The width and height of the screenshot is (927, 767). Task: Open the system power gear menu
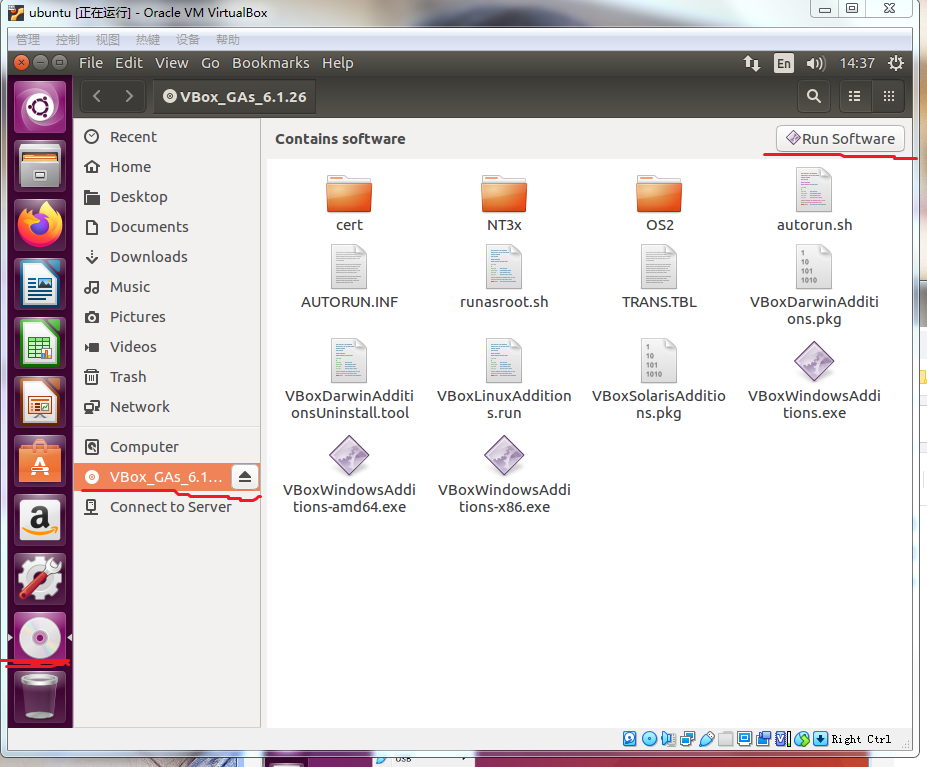(x=896, y=63)
